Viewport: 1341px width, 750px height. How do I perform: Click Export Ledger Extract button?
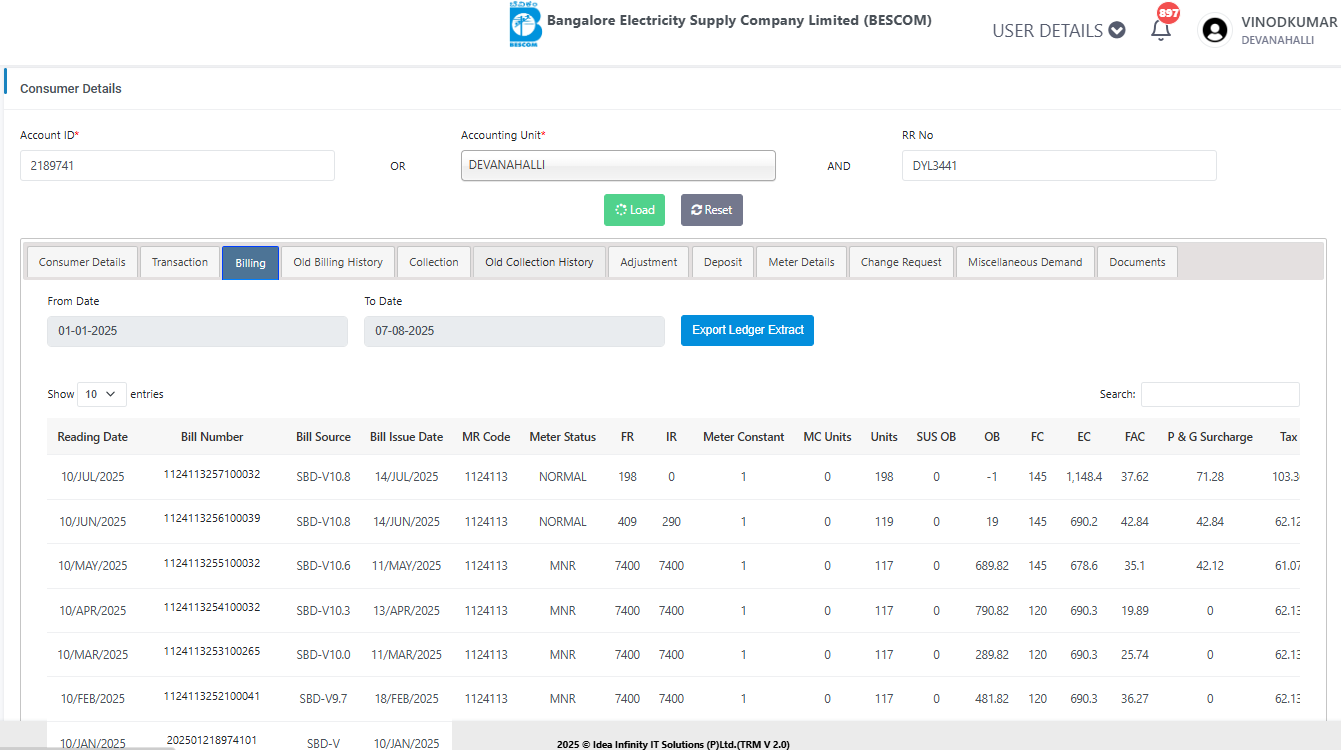pos(747,331)
